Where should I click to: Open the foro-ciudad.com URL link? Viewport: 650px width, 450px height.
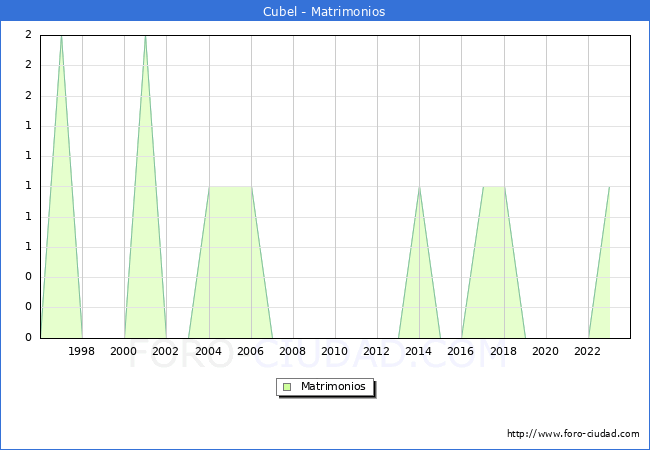pyautogui.click(x=573, y=434)
